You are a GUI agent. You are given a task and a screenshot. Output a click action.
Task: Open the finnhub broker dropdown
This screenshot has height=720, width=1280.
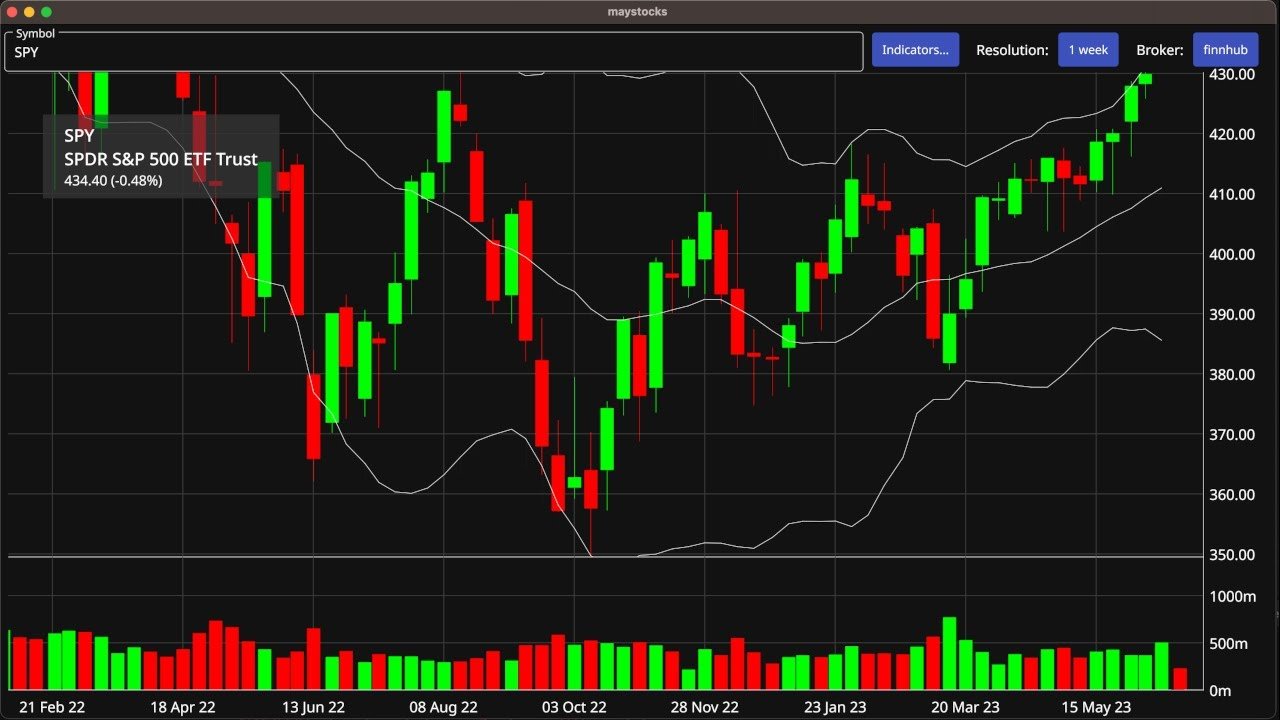pyautogui.click(x=1225, y=50)
